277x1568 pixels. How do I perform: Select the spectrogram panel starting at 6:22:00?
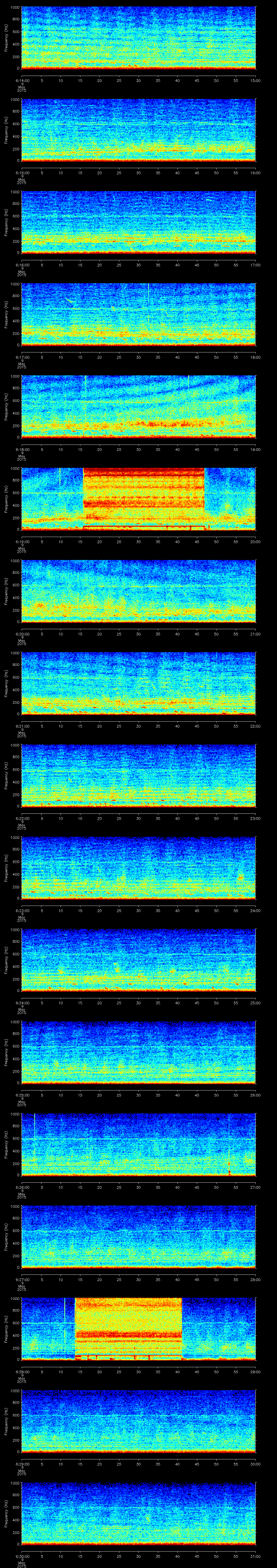138,775
